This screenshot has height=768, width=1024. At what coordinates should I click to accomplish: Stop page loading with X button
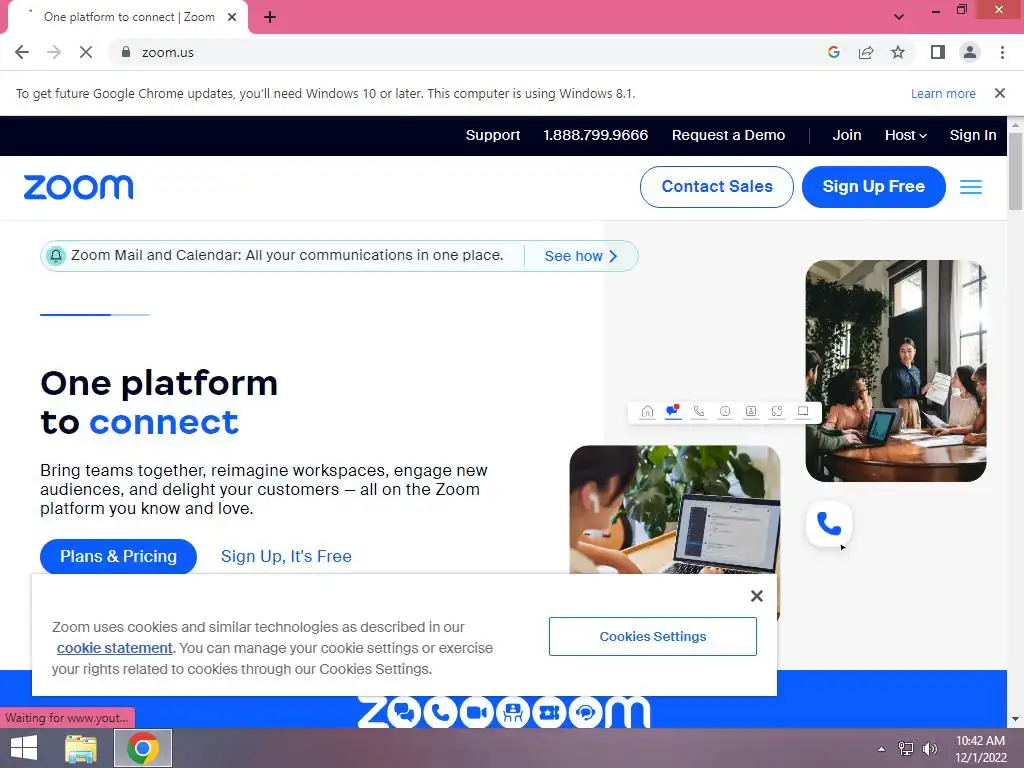pyautogui.click(x=86, y=52)
